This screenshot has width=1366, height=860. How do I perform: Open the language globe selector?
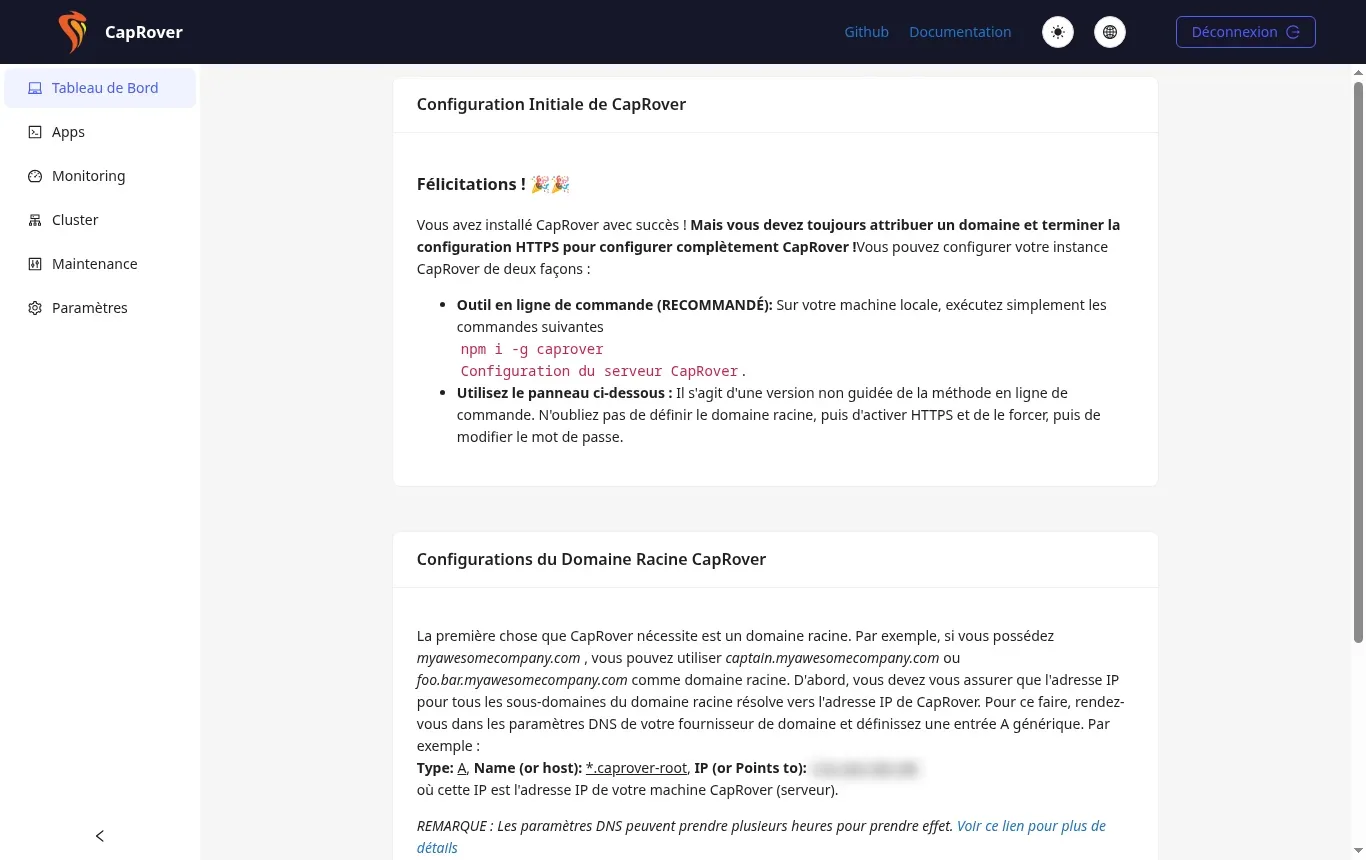pyautogui.click(x=1110, y=32)
